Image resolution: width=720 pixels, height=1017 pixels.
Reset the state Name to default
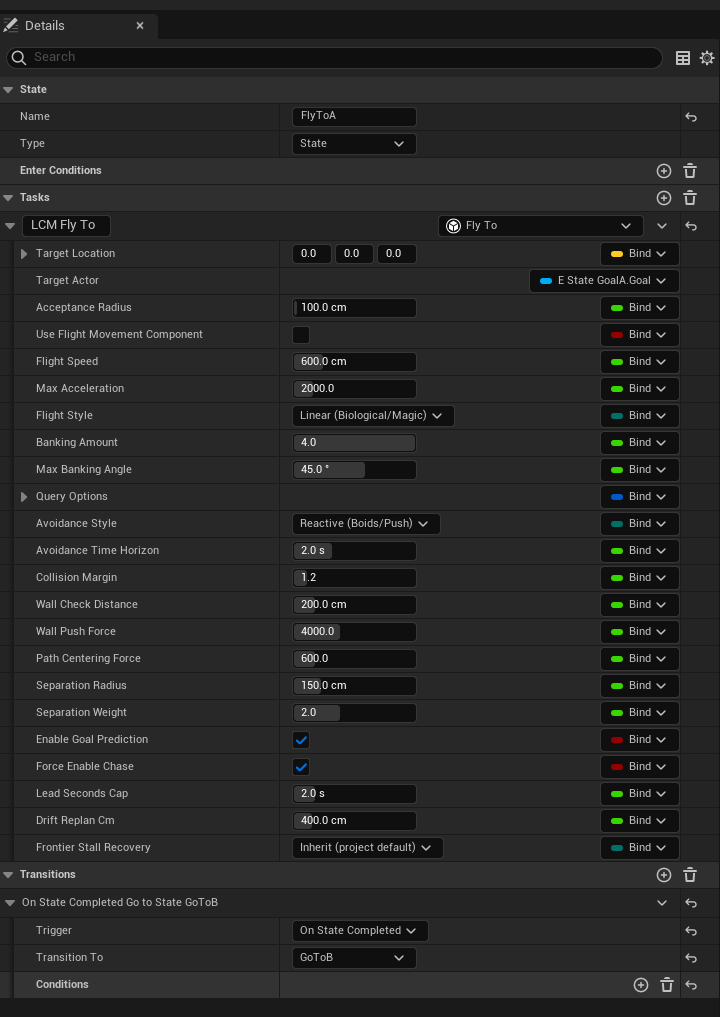[691, 117]
